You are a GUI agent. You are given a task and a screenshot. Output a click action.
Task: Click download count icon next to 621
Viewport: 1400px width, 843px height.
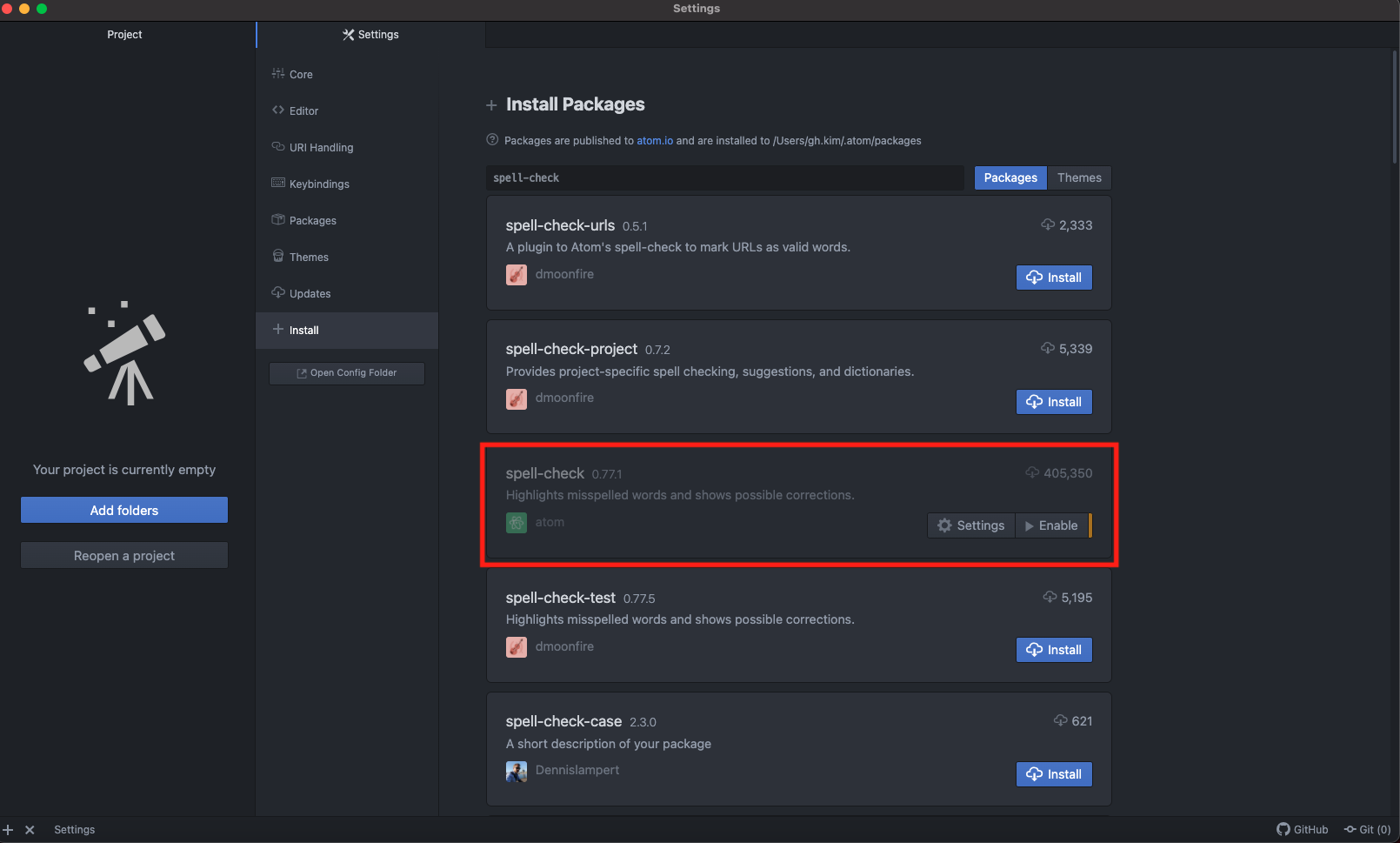click(x=1060, y=720)
